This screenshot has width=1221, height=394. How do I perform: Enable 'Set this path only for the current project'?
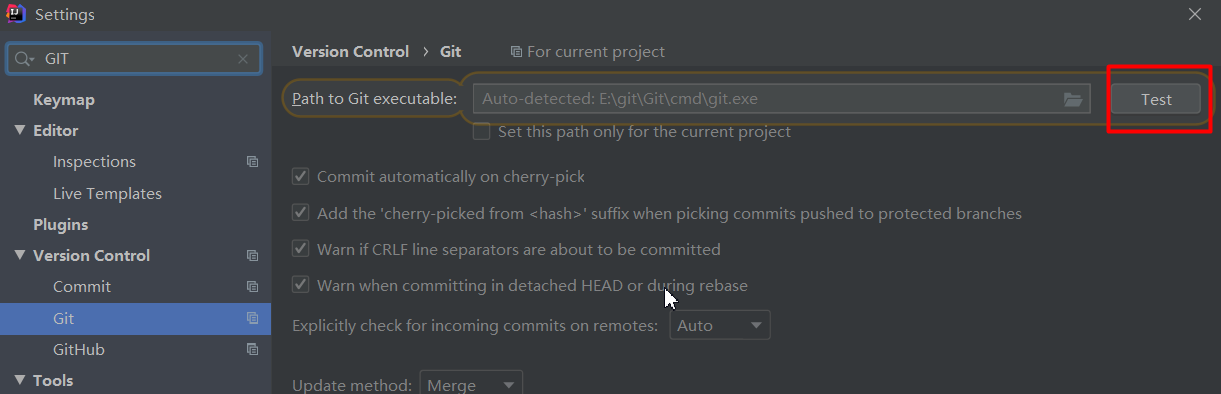482,131
